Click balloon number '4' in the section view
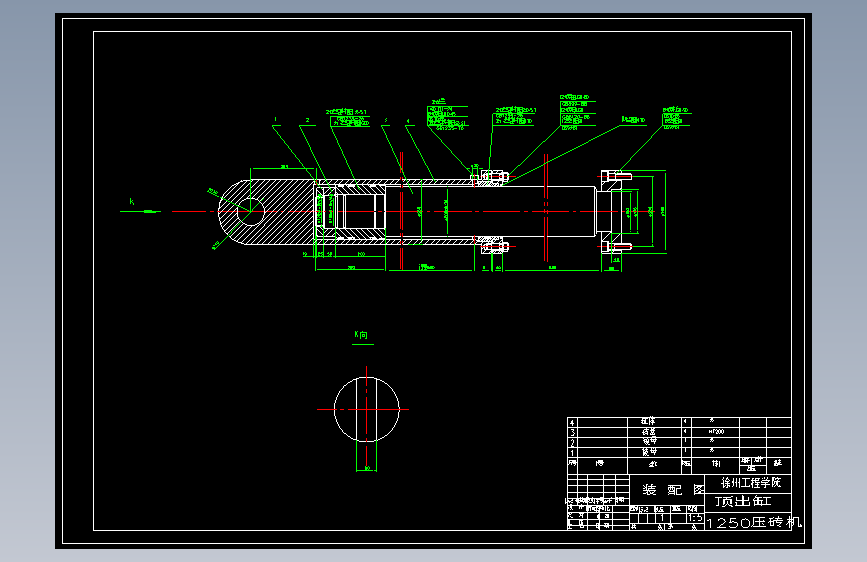 pos(408,121)
